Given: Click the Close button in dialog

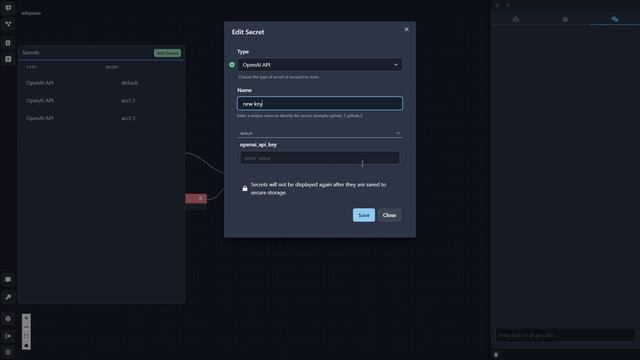Looking at the screenshot, I should [389, 215].
